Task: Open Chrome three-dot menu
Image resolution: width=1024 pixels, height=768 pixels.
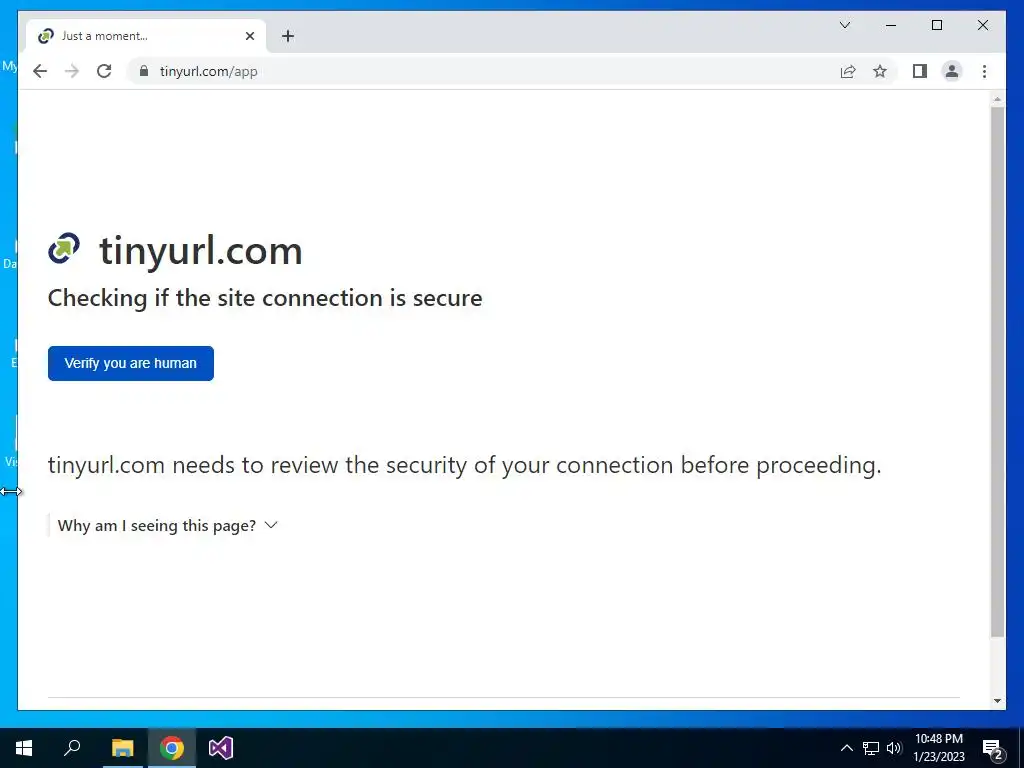Action: coord(984,71)
